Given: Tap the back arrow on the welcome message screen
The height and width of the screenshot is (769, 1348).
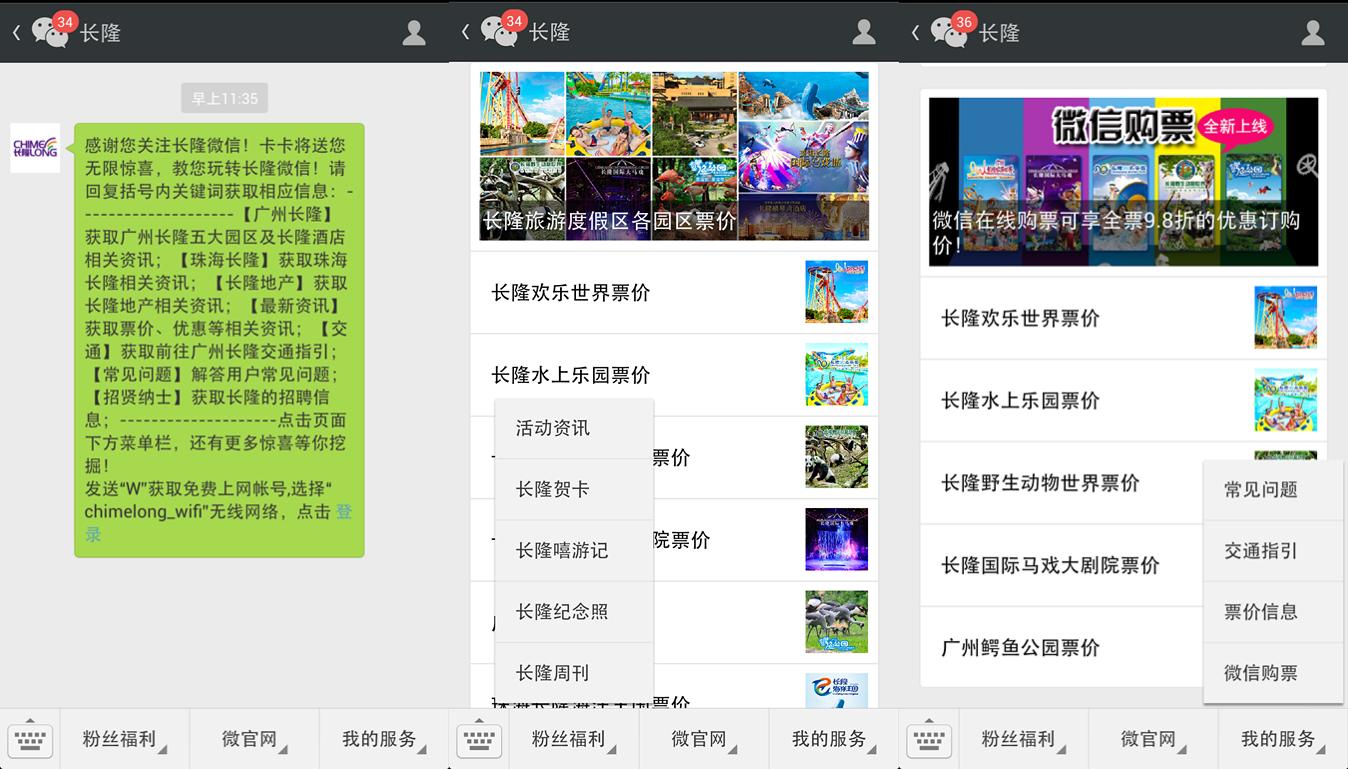Looking at the screenshot, I should (16, 32).
